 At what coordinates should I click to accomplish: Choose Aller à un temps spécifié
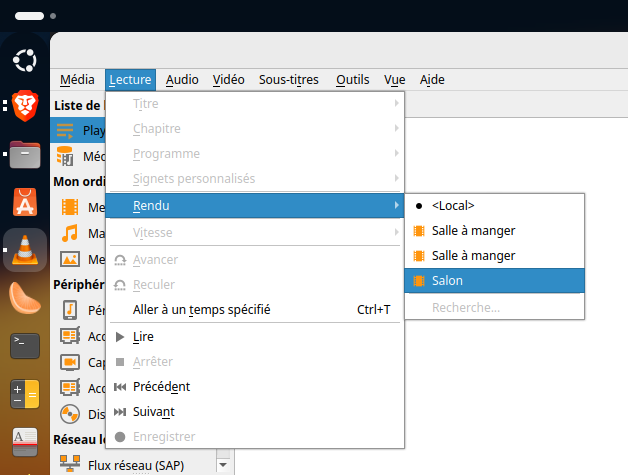pyautogui.click(x=201, y=310)
